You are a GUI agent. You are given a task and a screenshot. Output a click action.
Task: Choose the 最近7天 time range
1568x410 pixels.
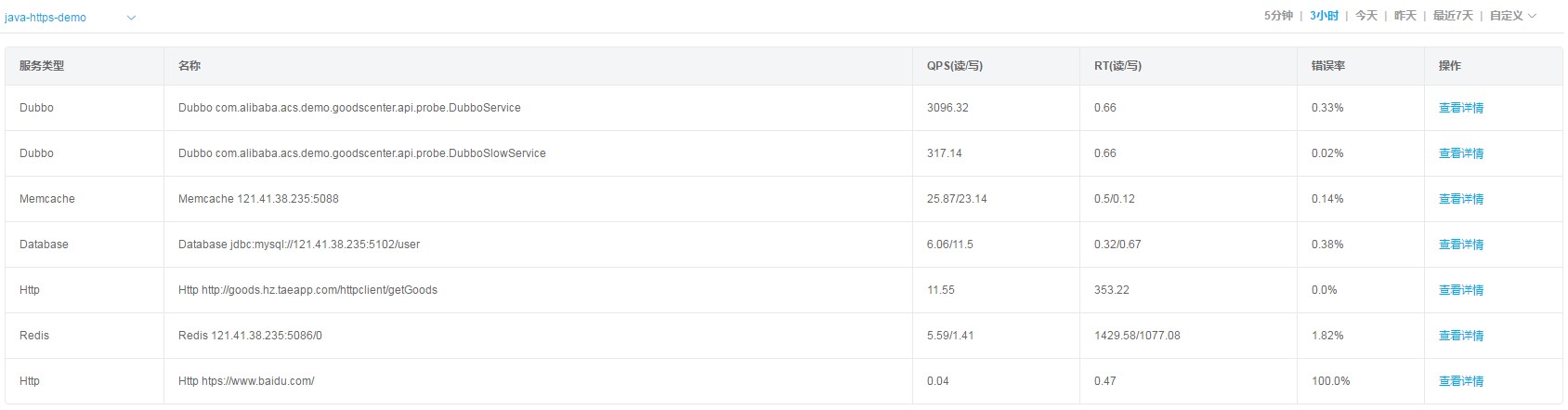[1453, 16]
